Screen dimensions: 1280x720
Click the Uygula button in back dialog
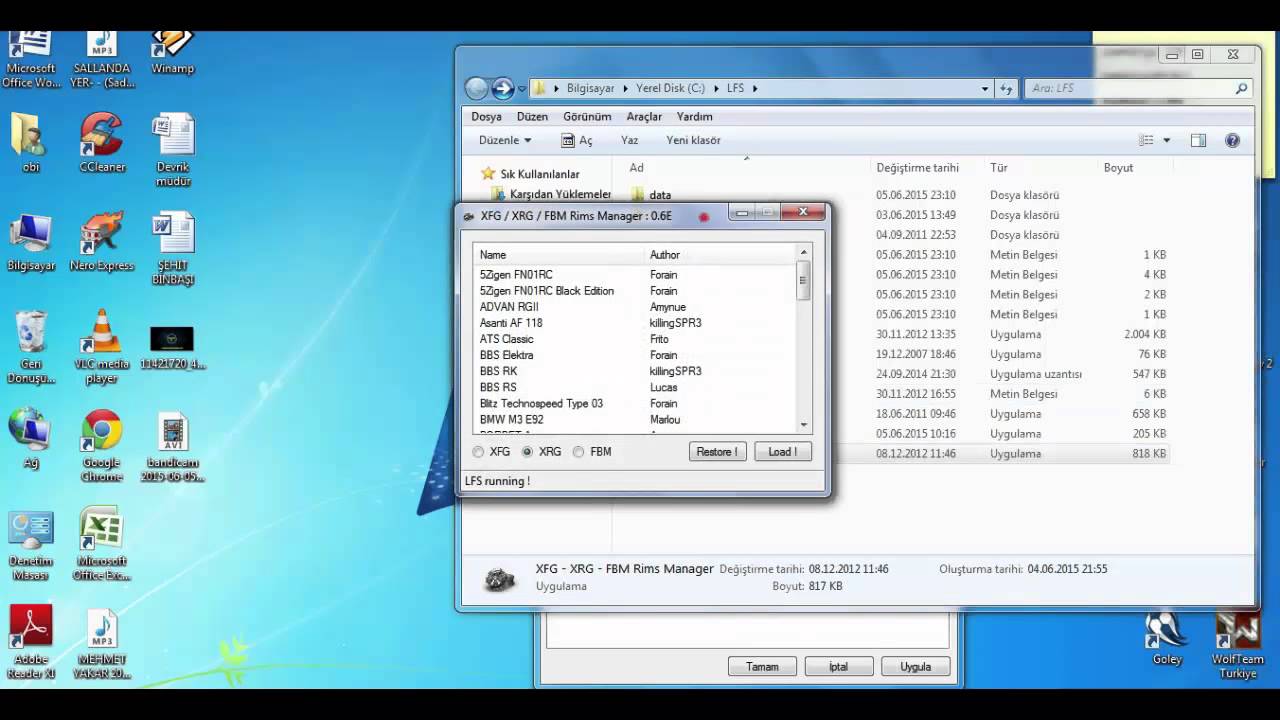tap(915, 667)
